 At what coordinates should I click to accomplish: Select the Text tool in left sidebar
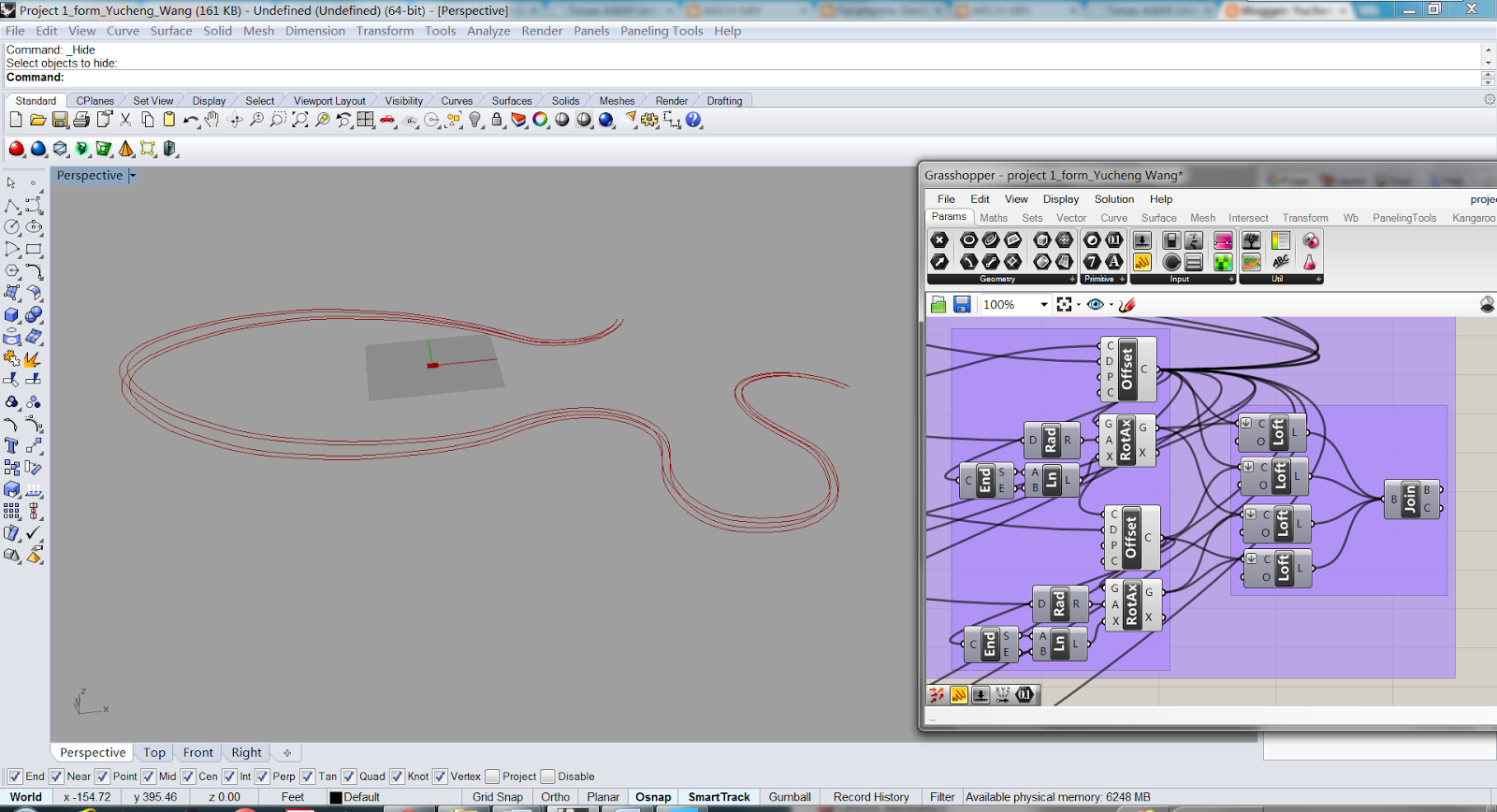tap(12, 445)
